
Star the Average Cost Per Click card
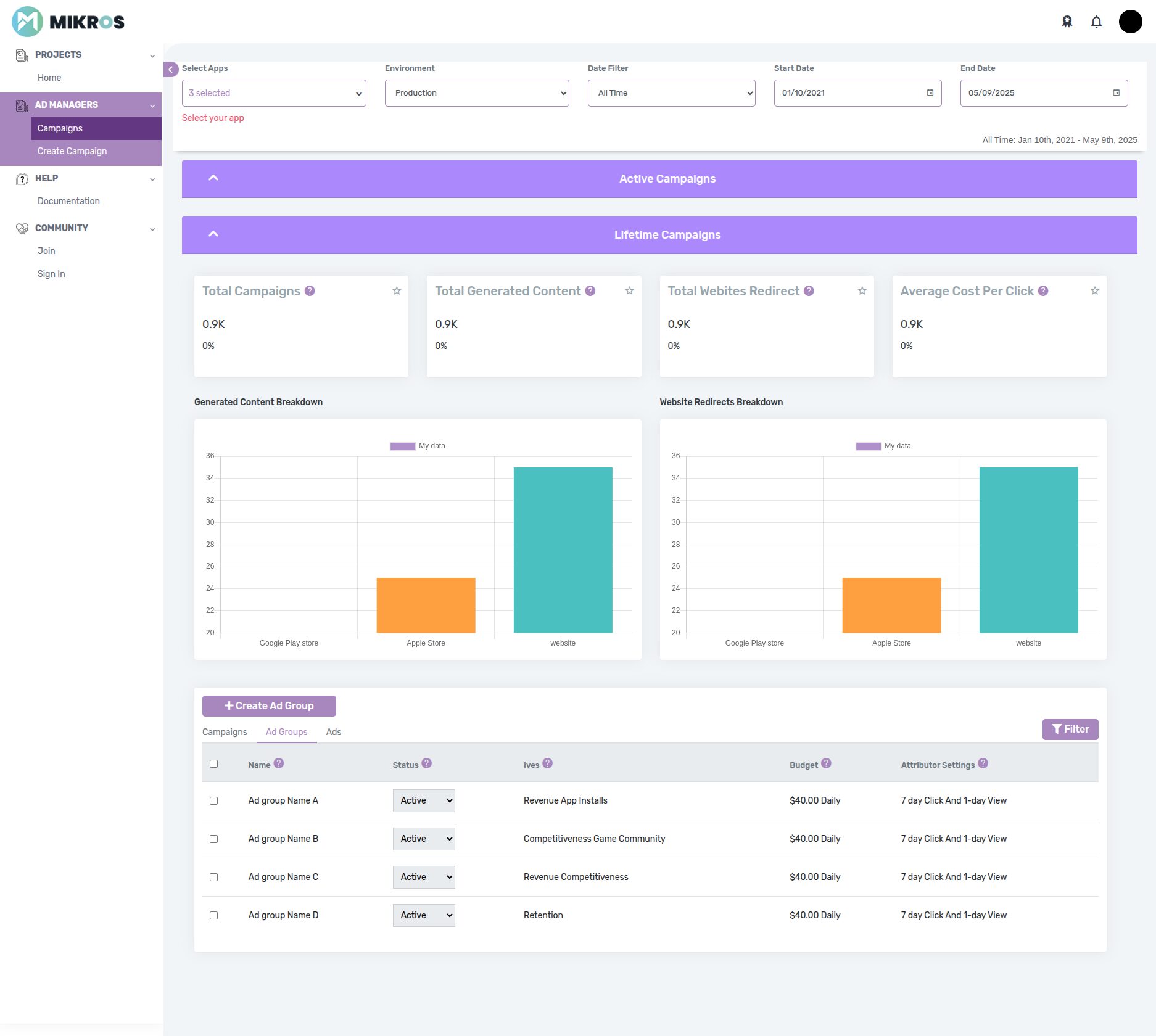pyautogui.click(x=1095, y=291)
